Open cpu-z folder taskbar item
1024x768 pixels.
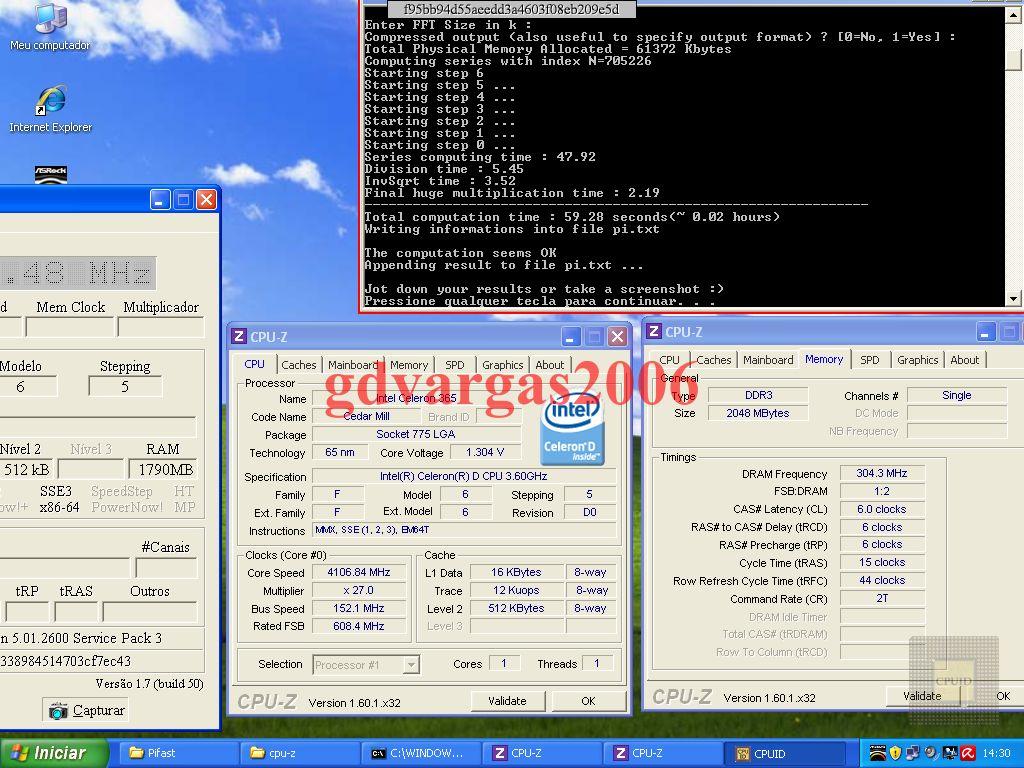click(299, 753)
